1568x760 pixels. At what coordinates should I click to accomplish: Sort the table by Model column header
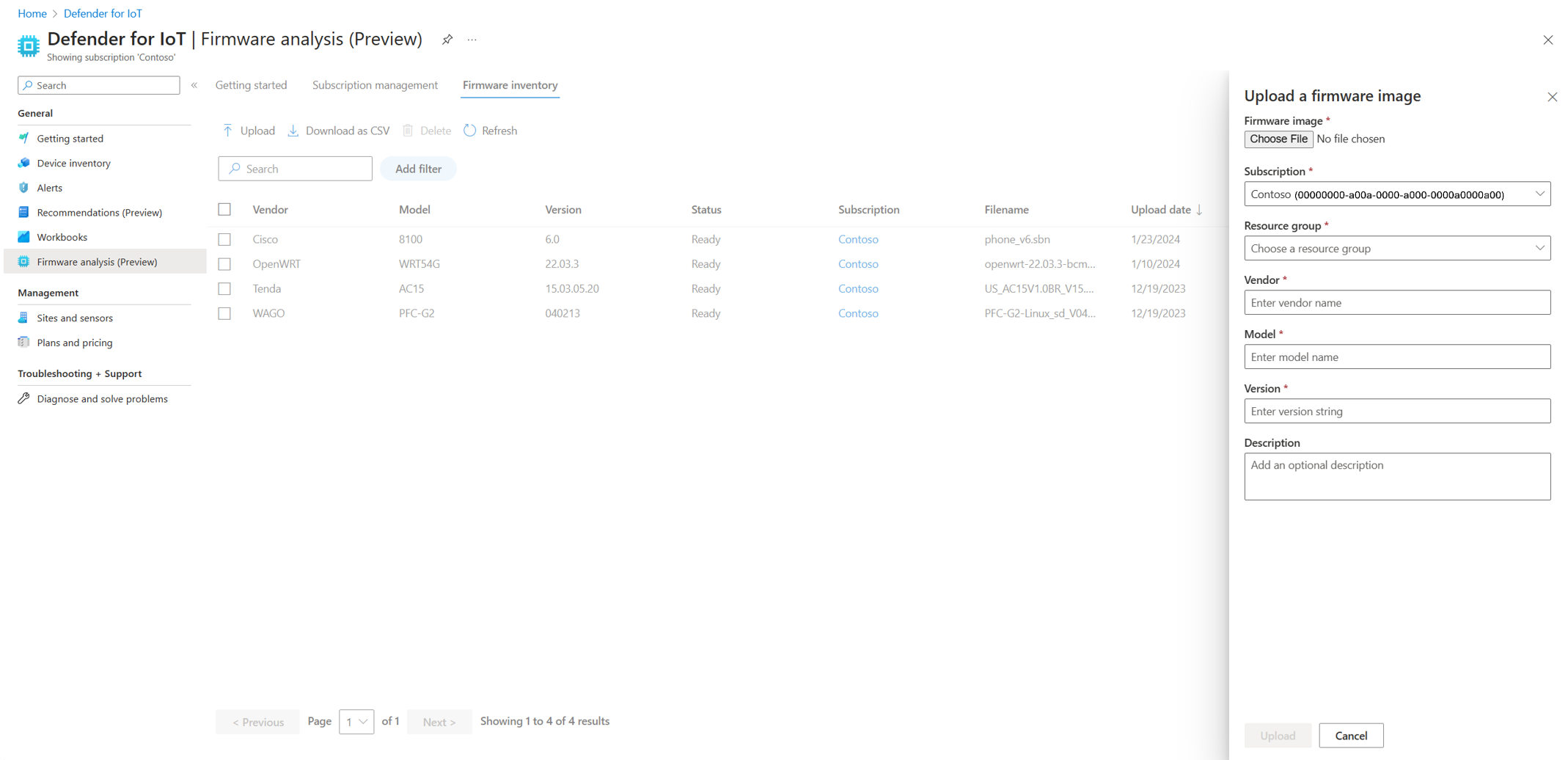tap(414, 210)
